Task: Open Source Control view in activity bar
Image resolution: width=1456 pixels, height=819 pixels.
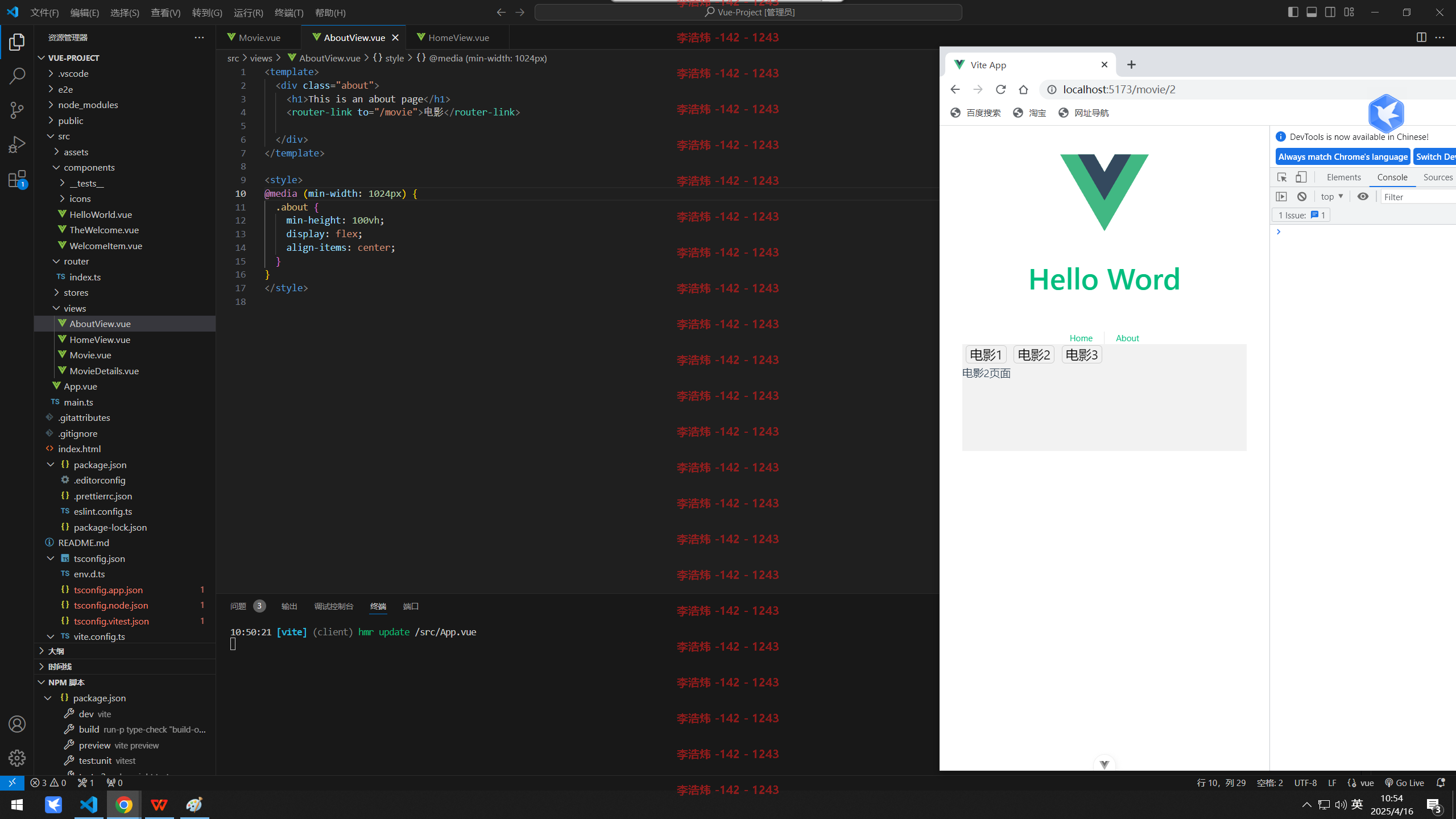Action: click(17, 110)
